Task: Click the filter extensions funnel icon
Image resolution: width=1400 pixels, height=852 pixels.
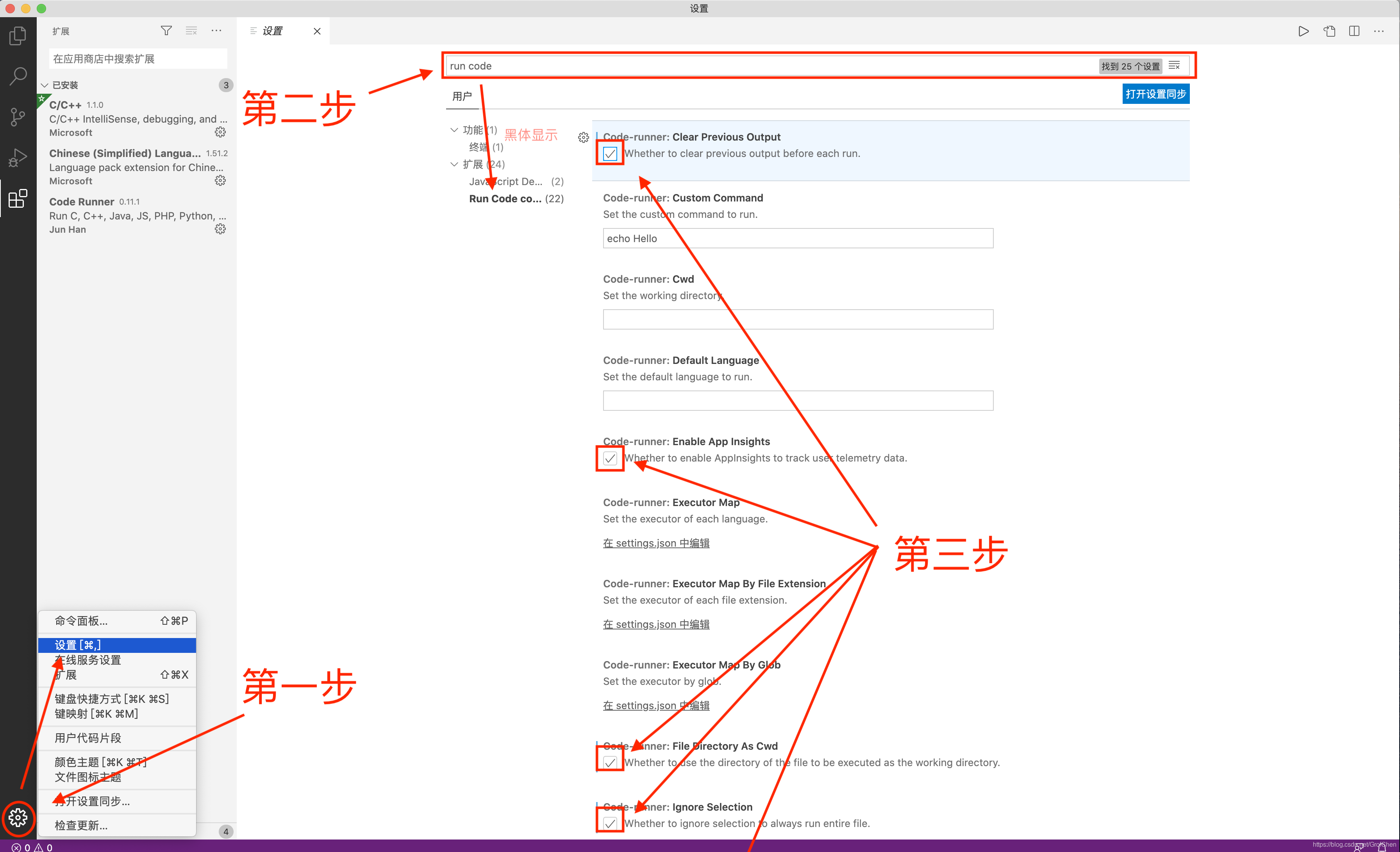Action: coord(166,31)
